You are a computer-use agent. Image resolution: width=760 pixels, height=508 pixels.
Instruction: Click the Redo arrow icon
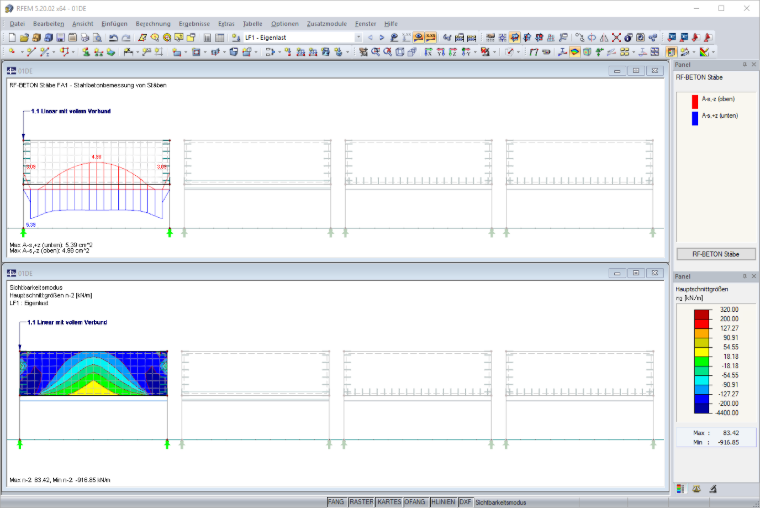[x=126, y=38]
